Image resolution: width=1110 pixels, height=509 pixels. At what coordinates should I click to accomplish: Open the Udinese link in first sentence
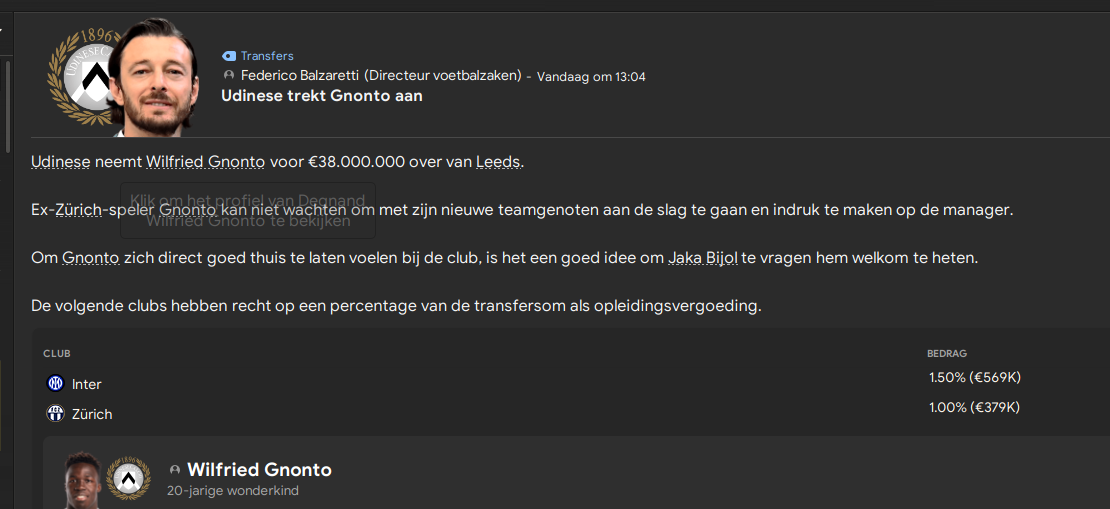click(60, 161)
